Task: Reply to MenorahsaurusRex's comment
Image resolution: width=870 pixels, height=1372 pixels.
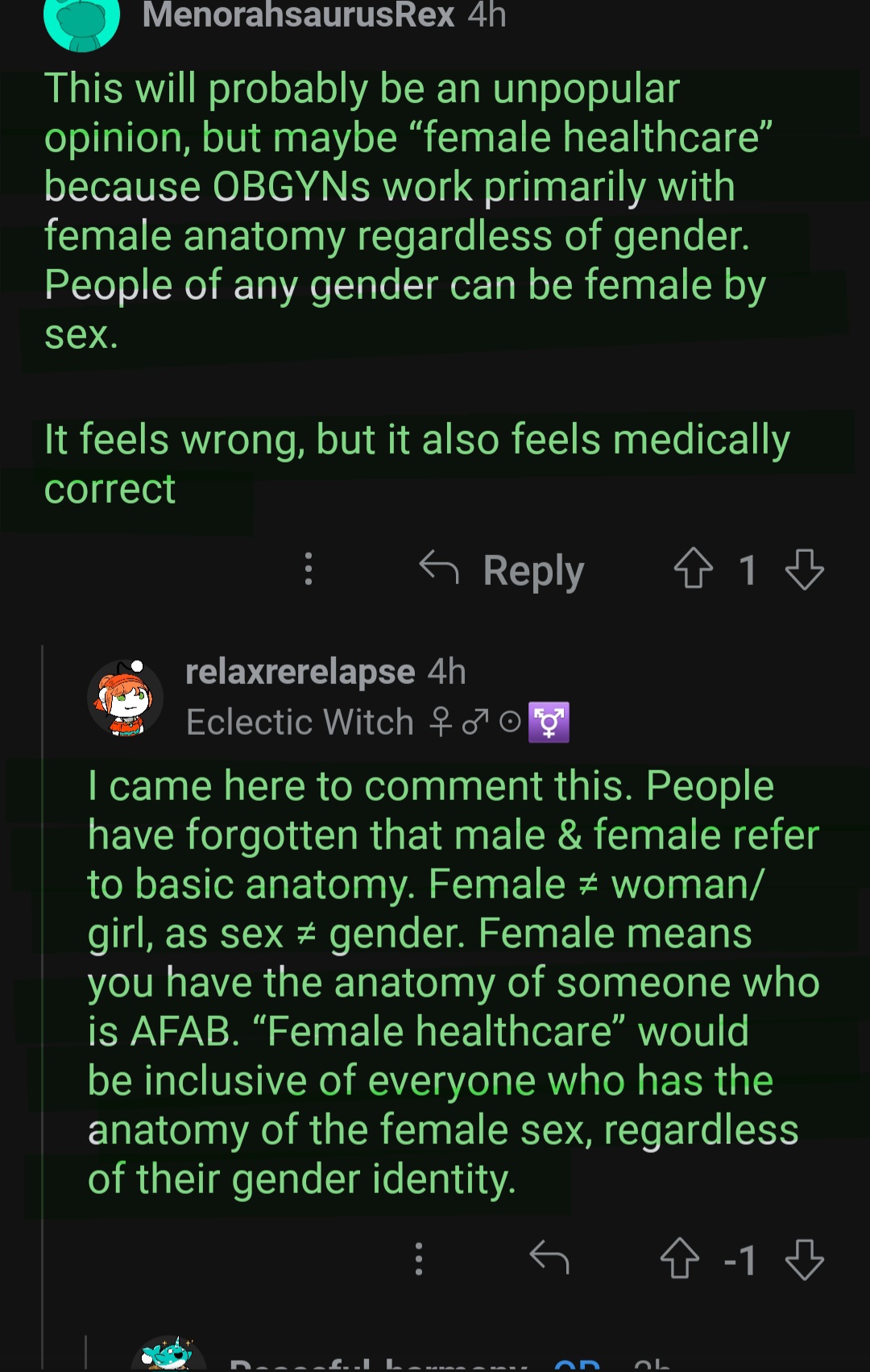Action: [x=532, y=570]
